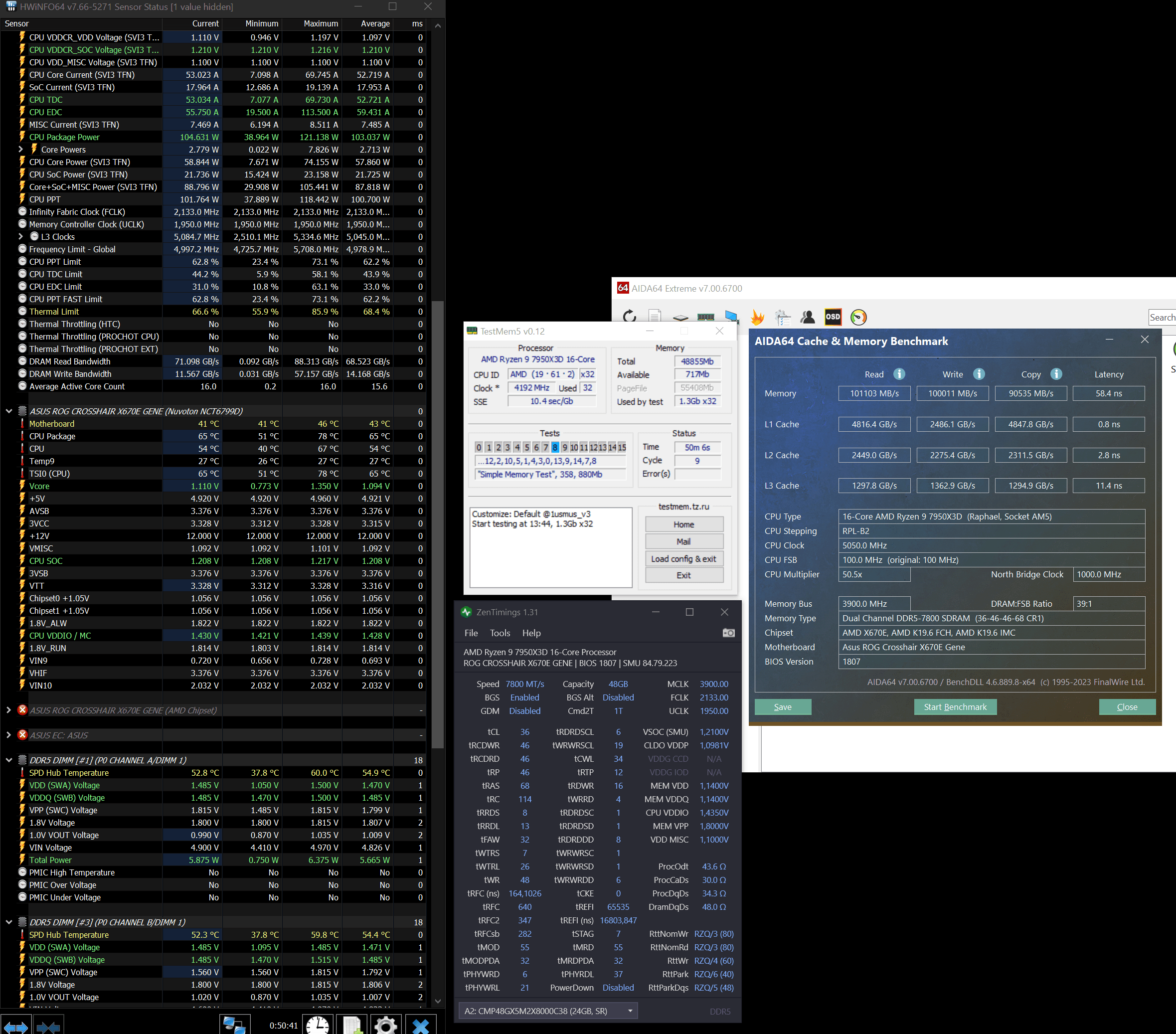Viewport: 1176px width, 1034px height.
Task: Expand L3 Clocks sensor group
Action: (21, 236)
